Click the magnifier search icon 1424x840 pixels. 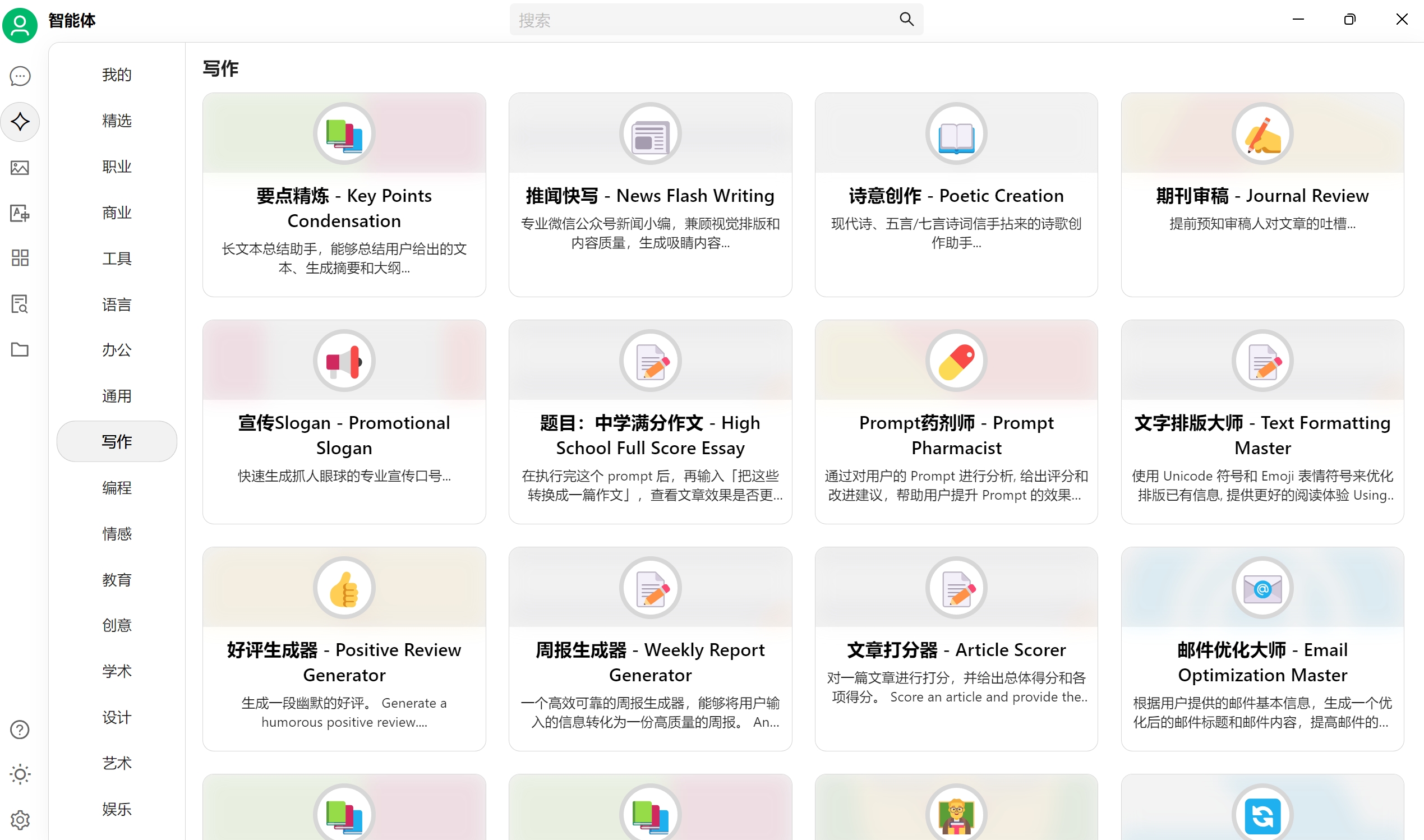point(906,19)
